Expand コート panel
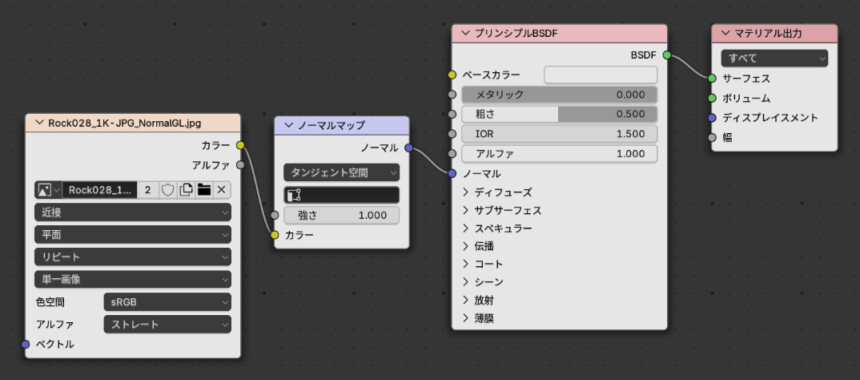Viewport: 860px width, 380px height. (466, 264)
